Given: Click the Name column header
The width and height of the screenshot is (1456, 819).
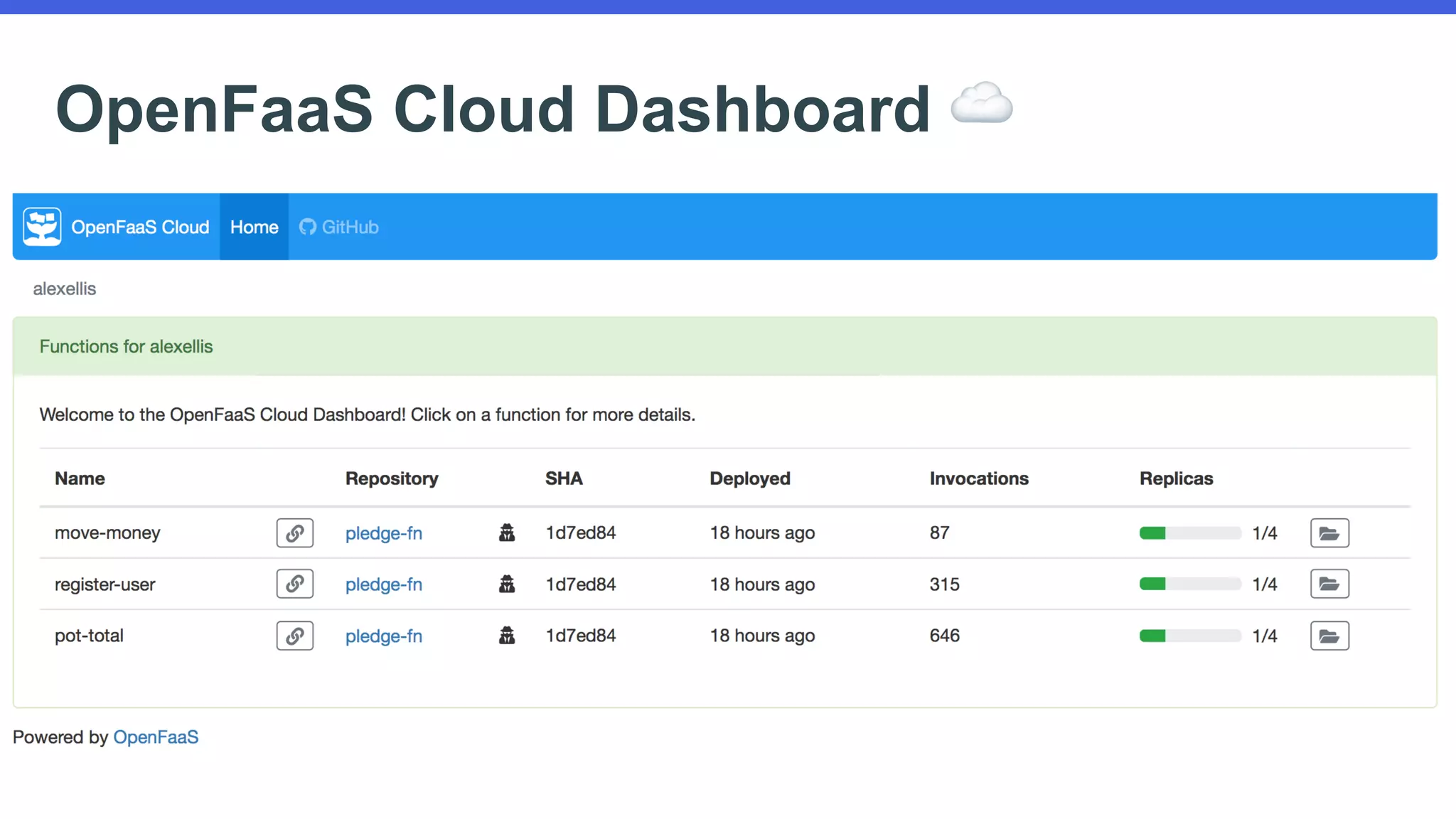Looking at the screenshot, I should [80, 478].
